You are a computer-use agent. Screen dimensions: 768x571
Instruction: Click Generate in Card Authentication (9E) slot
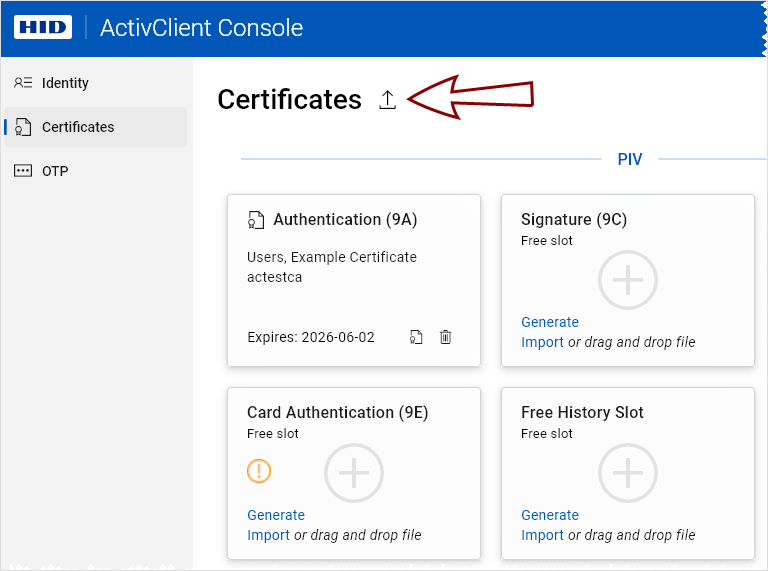(x=276, y=515)
